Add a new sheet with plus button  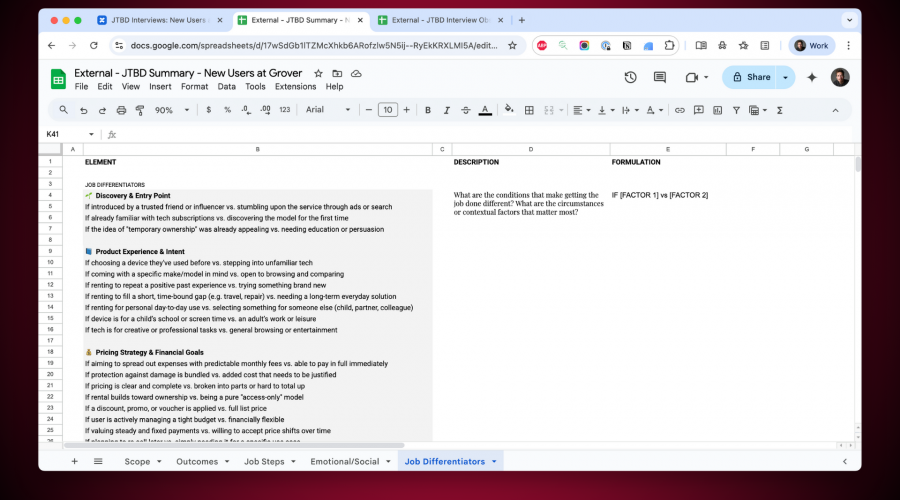[x=74, y=461]
